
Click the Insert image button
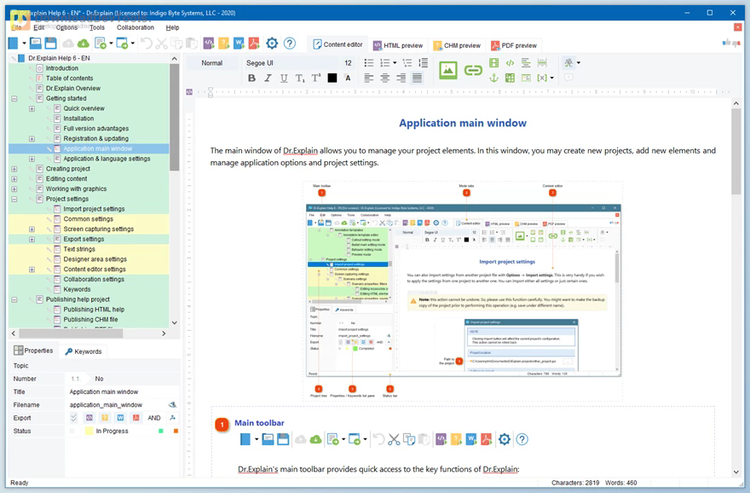pyautogui.click(x=448, y=70)
